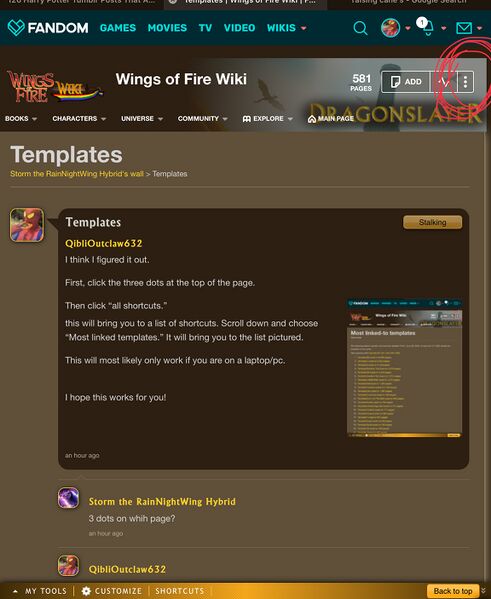Screen dimensions: 491x599
Task: Open the Most linked-to templates screenshot thumbnail
Action: [x=404, y=368]
